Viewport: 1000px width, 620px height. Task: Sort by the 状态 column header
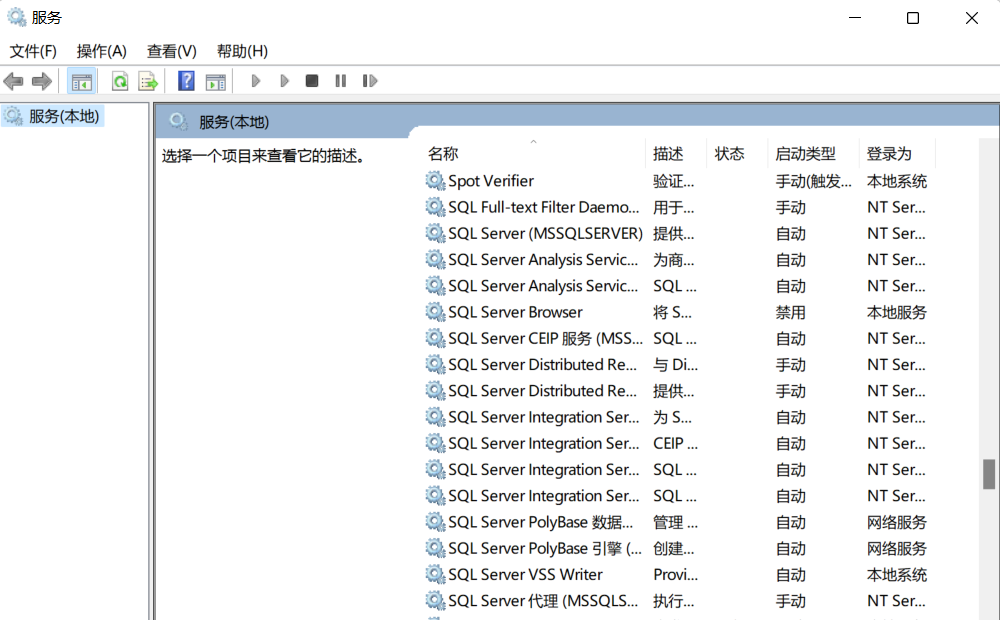[x=737, y=154]
